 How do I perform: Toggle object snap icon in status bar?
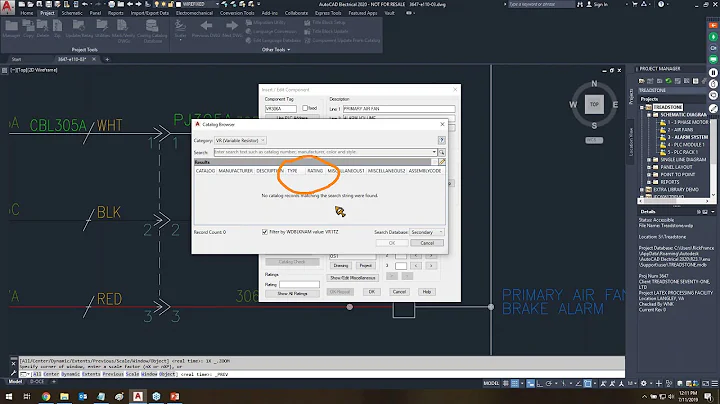(588, 383)
